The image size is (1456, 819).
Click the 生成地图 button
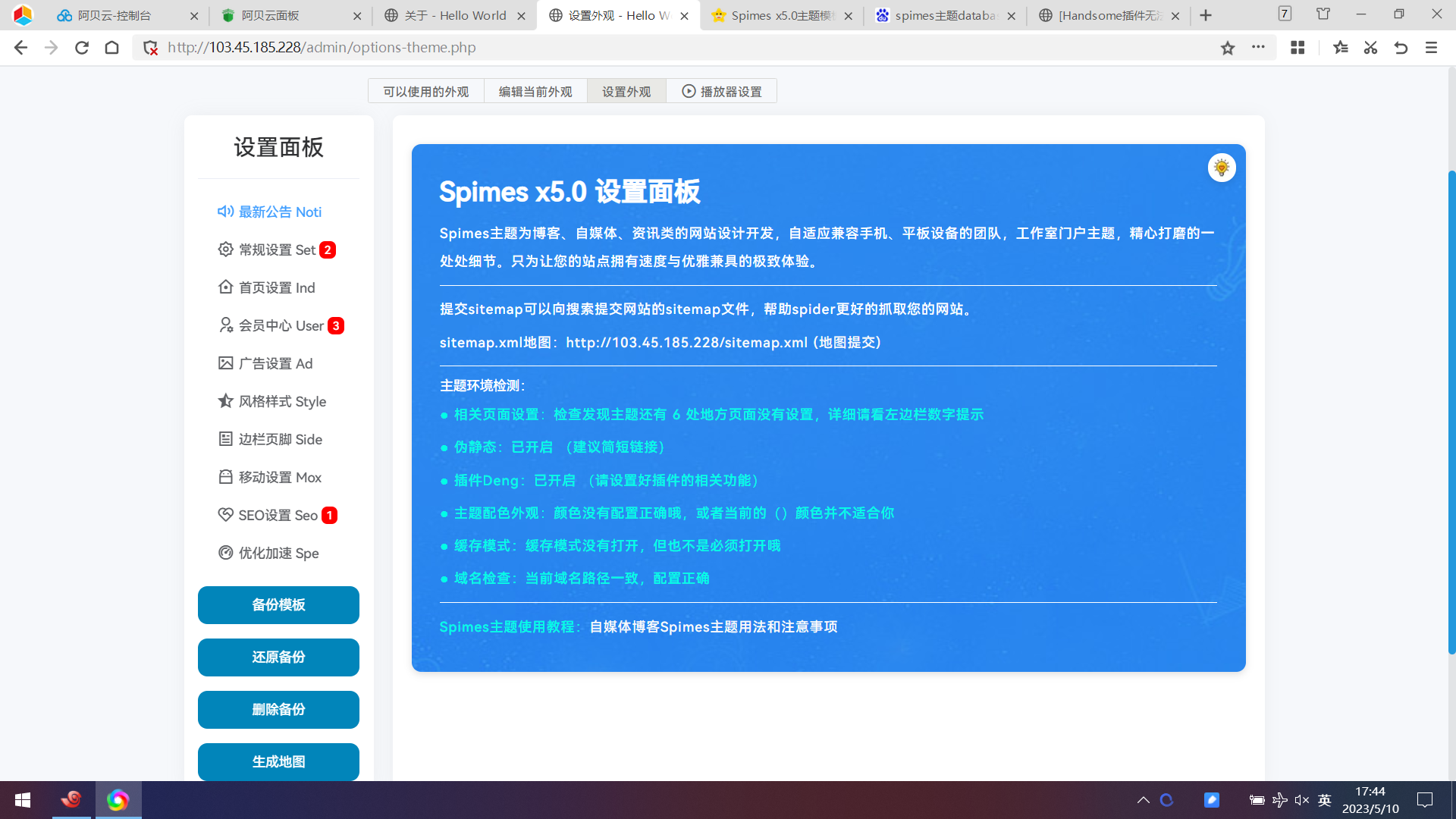278,761
